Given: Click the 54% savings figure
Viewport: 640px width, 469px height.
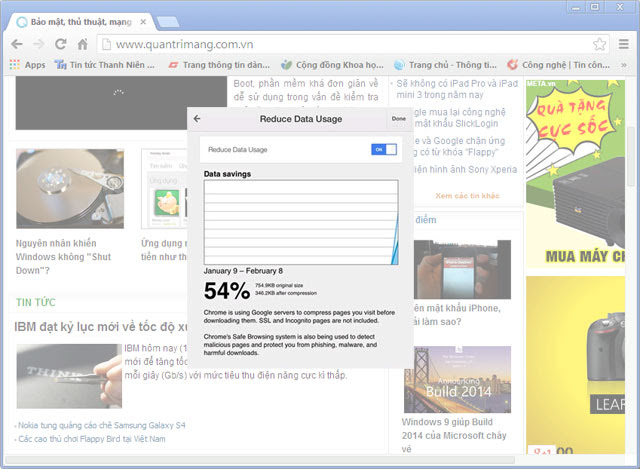Looking at the screenshot, I should 227,291.
